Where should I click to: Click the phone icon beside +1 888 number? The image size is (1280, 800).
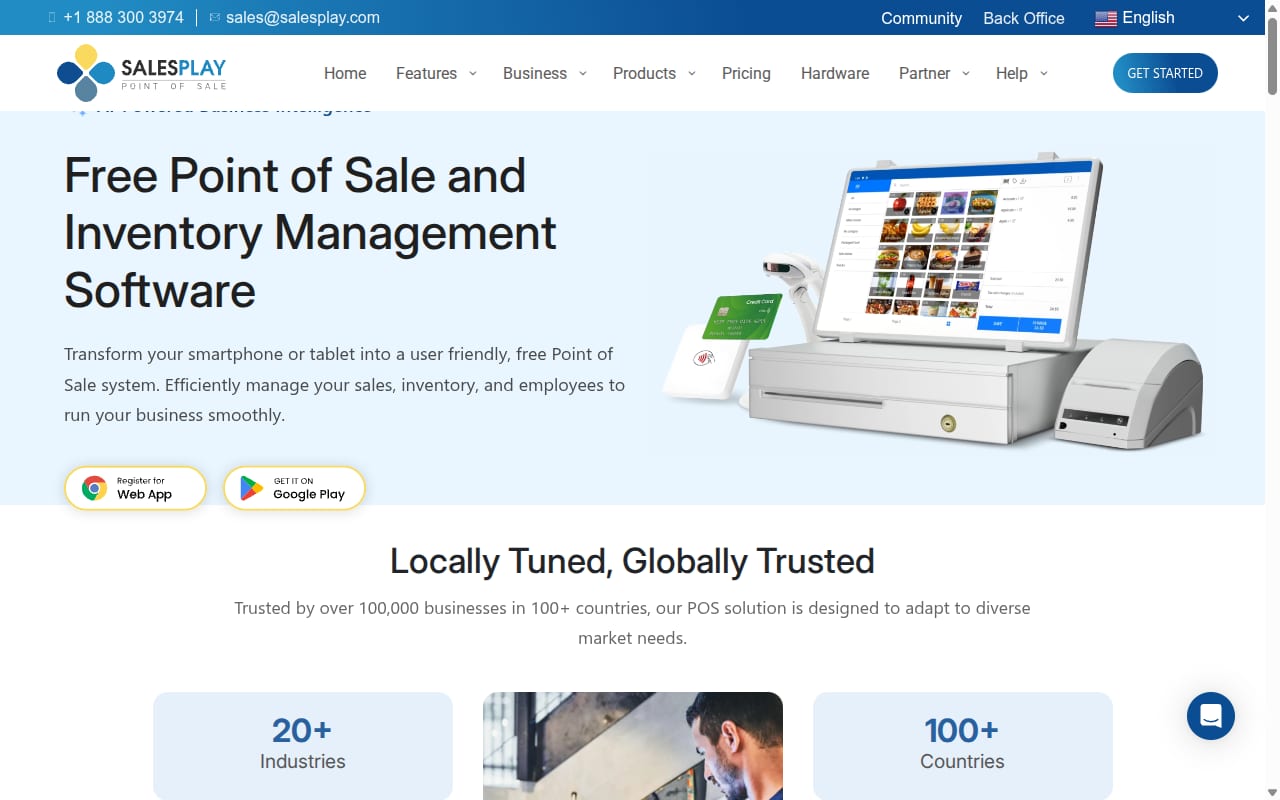(52, 18)
